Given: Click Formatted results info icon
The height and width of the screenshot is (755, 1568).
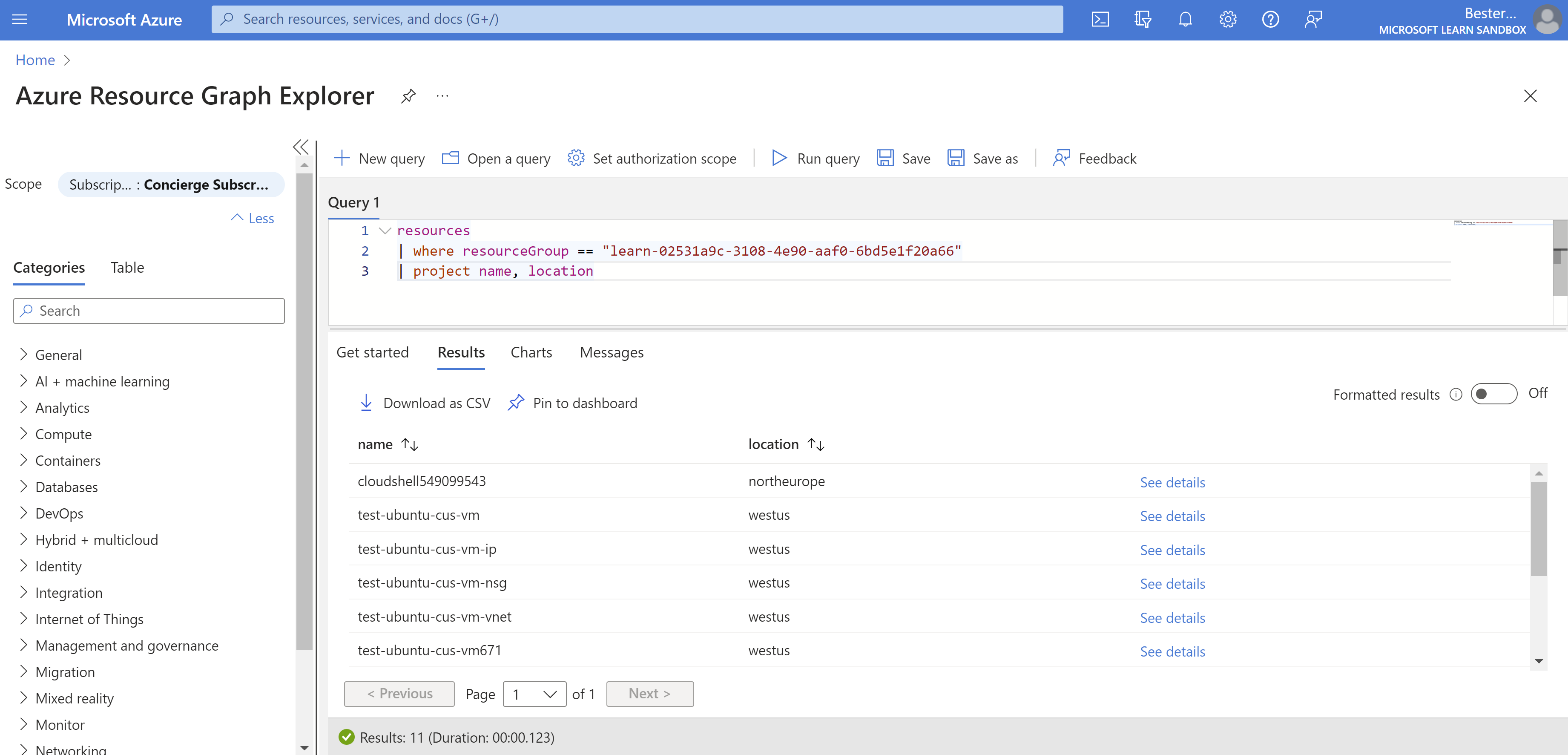Looking at the screenshot, I should (x=1456, y=395).
